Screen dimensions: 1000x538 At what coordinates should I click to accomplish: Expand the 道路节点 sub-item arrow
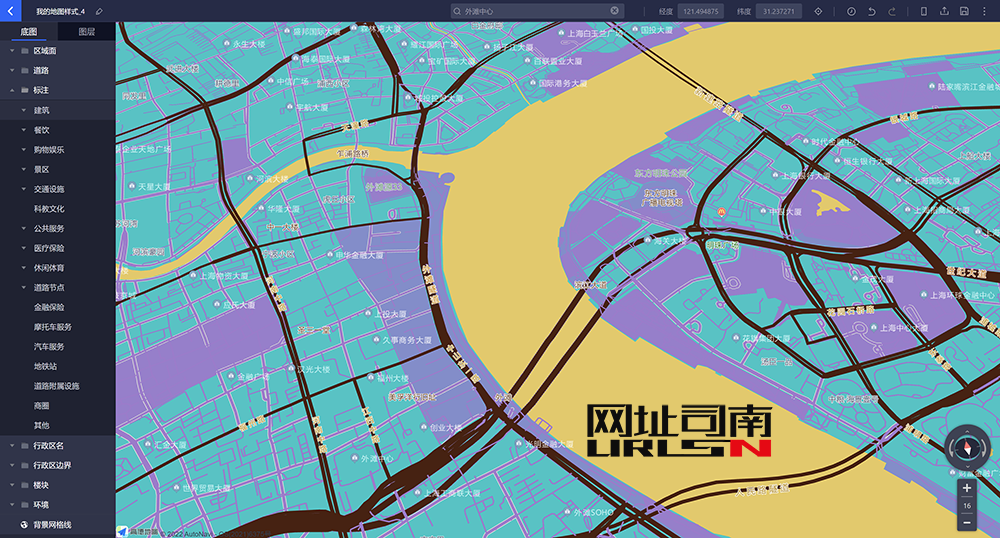[24, 287]
